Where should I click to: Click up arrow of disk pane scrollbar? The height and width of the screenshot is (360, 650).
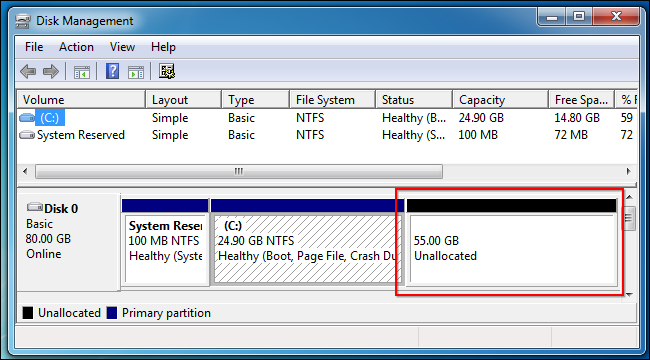point(629,197)
